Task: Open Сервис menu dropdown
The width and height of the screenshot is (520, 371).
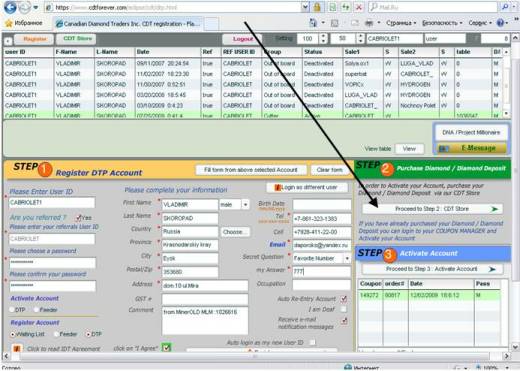Action: coord(480,23)
